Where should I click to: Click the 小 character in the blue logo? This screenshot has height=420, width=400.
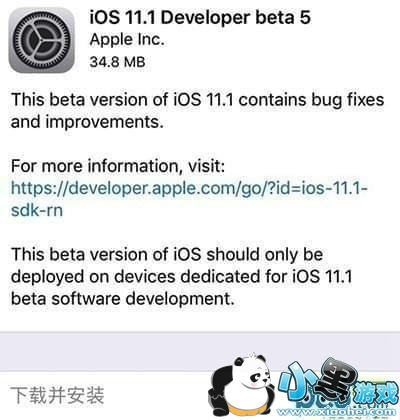coord(297,383)
